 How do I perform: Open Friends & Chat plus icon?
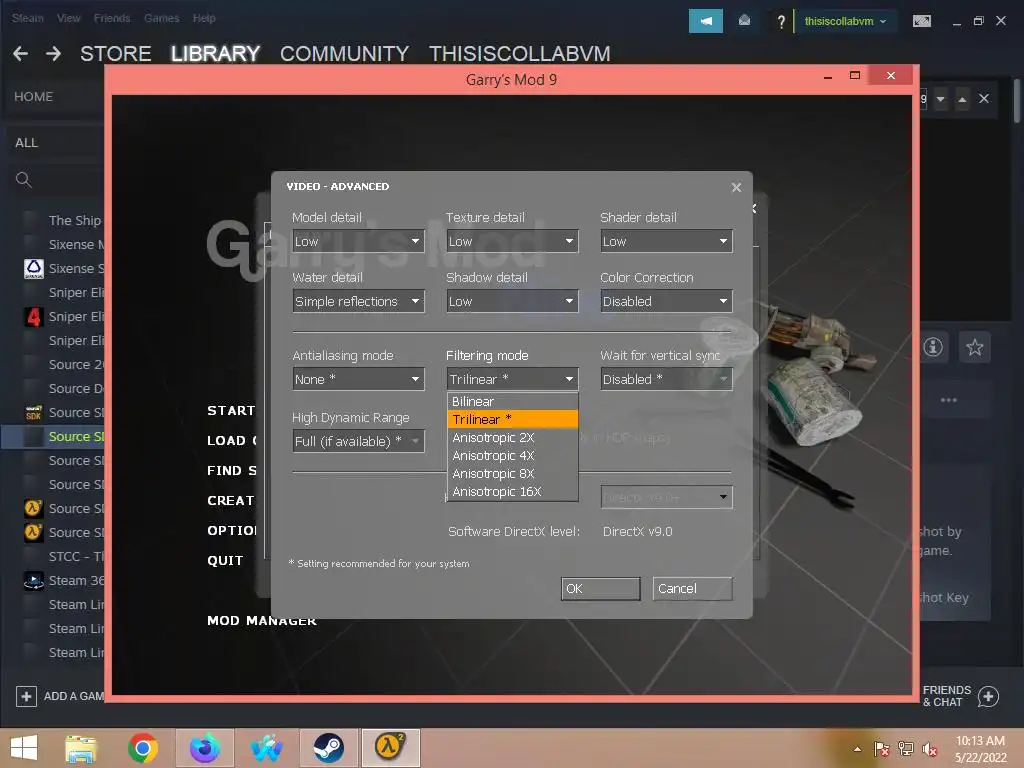pos(988,696)
